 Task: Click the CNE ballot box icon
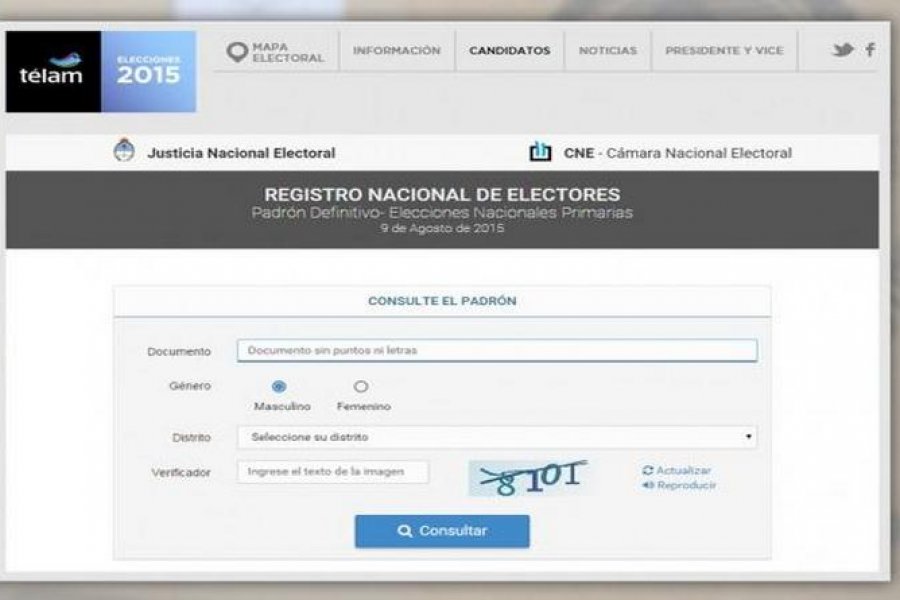540,152
